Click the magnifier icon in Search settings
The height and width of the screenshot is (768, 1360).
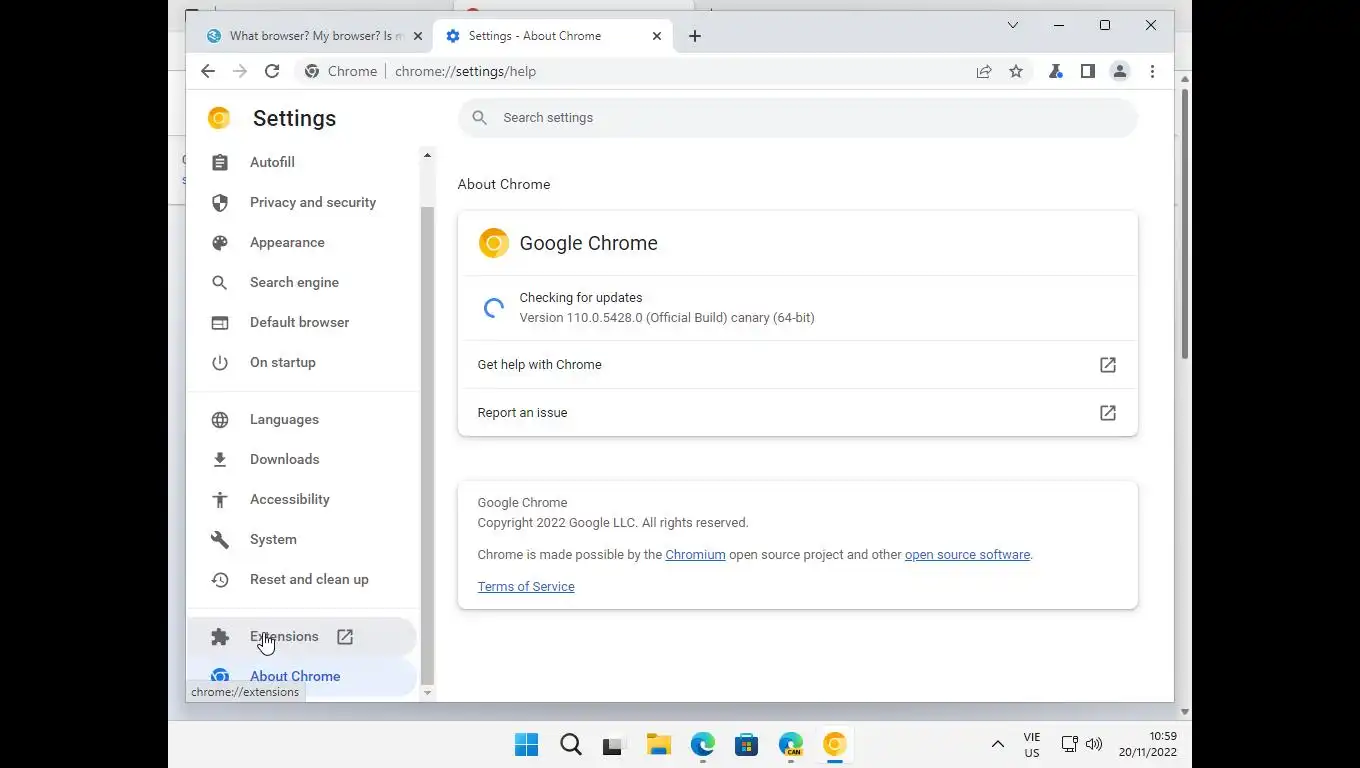coord(480,118)
